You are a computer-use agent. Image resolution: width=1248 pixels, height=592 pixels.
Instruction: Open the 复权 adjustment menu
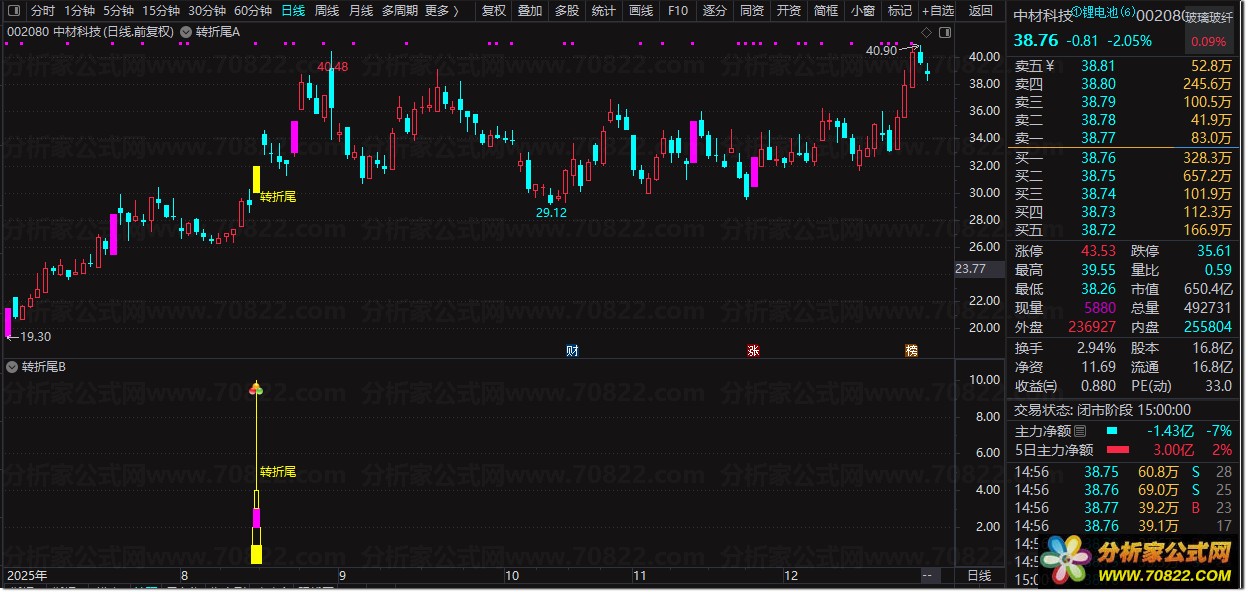point(494,11)
